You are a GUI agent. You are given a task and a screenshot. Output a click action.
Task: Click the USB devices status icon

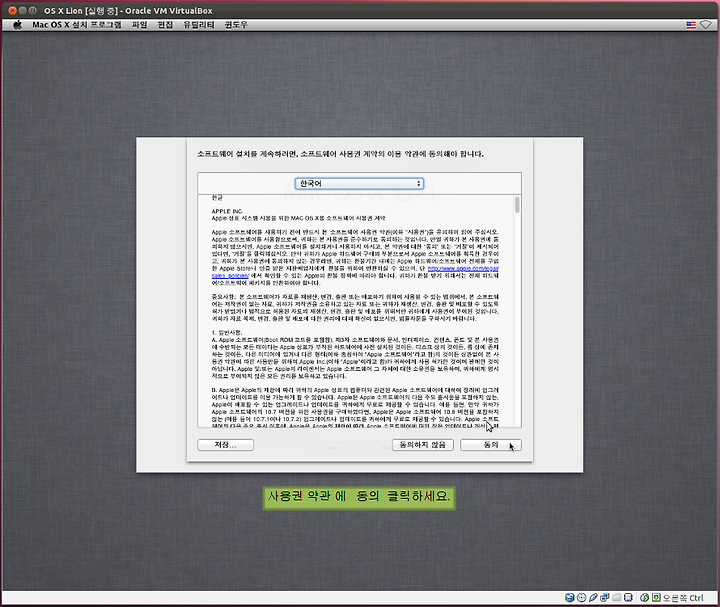click(593, 597)
